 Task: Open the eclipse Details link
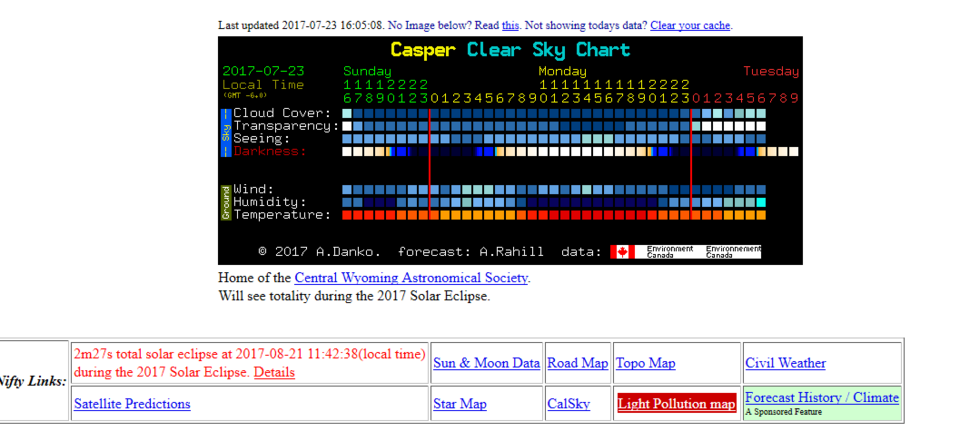tap(274, 372)
